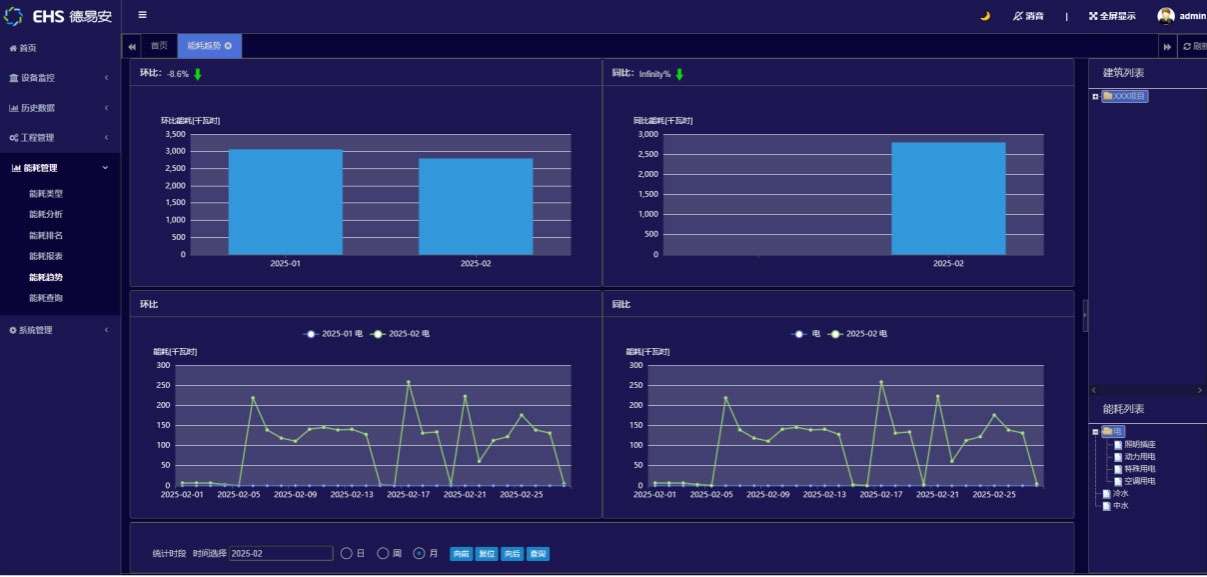Screen dimensions: 1207x577
Task: Click the 时间选择 date input field
Action: tap(281, 554)
